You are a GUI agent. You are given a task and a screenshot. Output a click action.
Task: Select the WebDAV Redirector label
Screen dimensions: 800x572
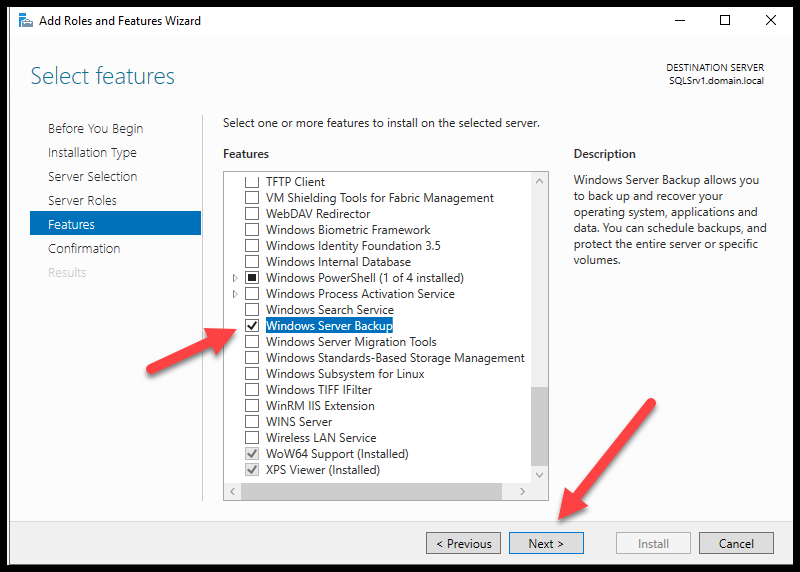point(318,214)
